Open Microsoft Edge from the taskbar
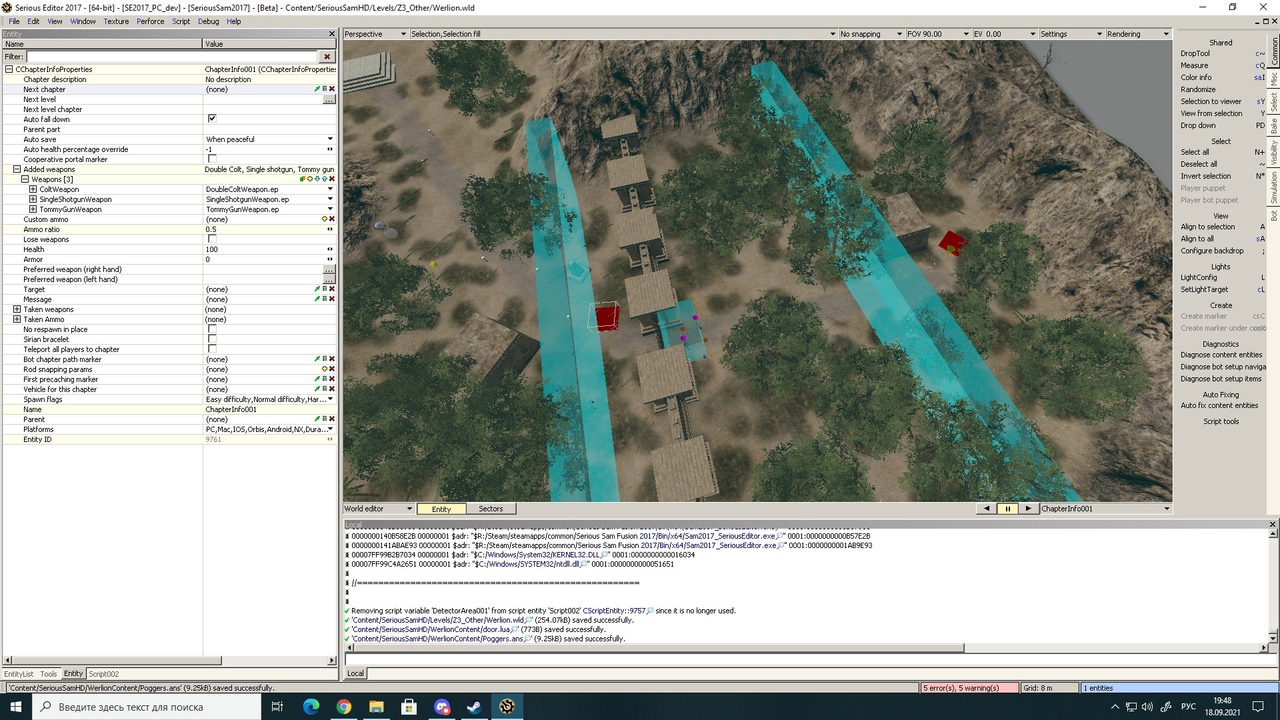This screenshot has width=1280, height=720. click(311, 707)
